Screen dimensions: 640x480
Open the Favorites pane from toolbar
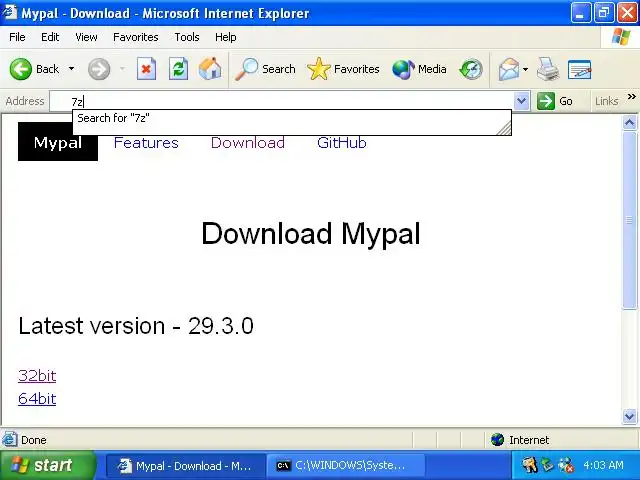point(343,69)
